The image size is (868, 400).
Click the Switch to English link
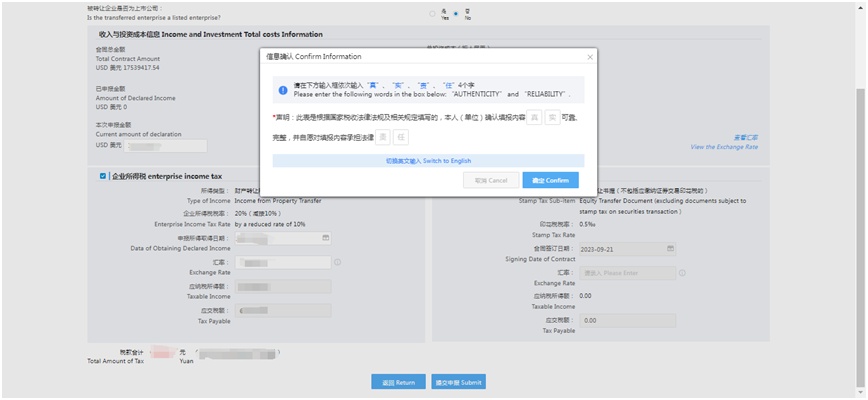click(427, 160)
